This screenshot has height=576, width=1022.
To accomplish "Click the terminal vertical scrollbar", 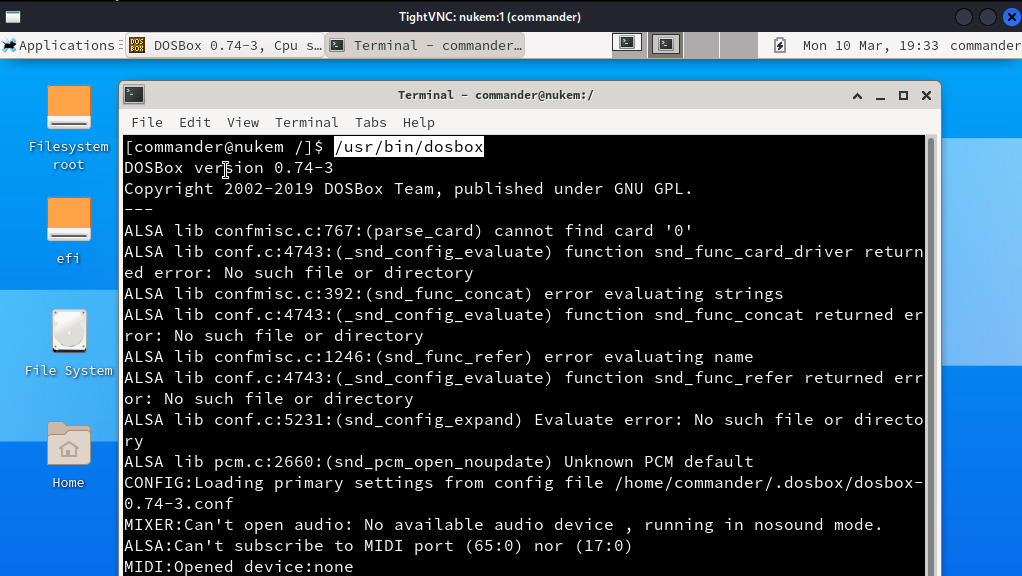I will click(931, 356).
